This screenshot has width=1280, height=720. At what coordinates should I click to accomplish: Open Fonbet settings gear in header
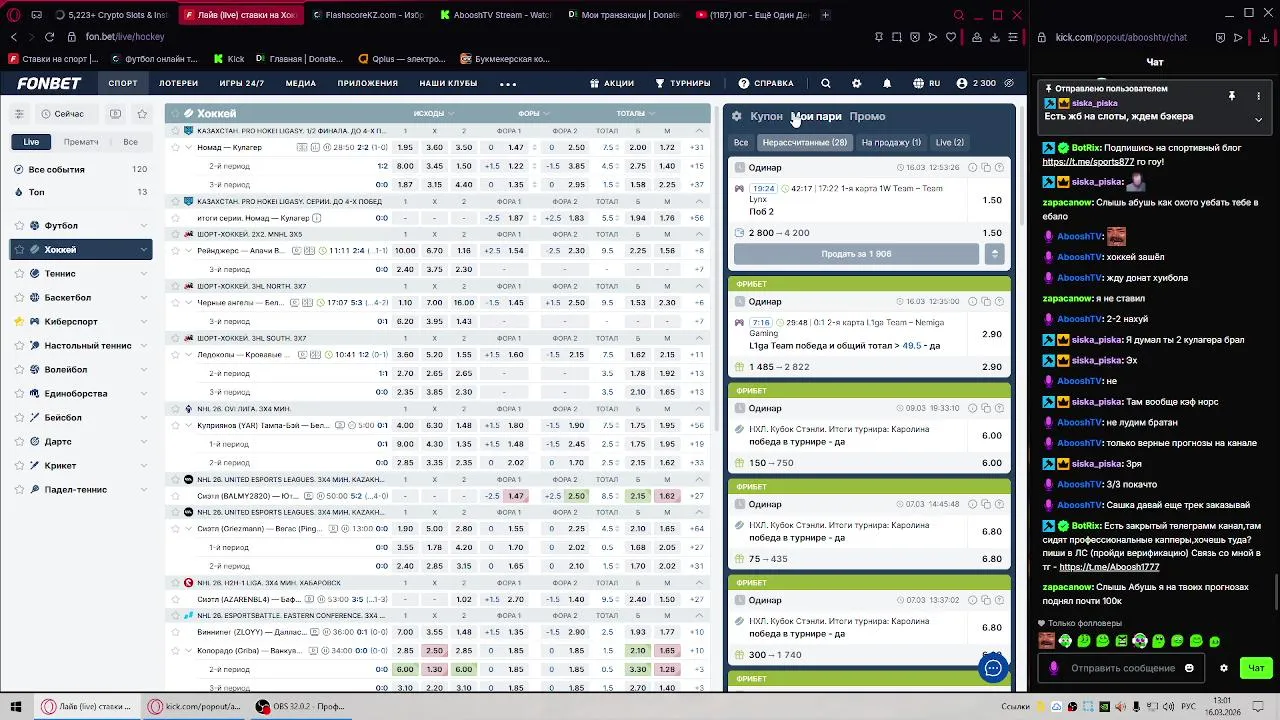[856, 83]
